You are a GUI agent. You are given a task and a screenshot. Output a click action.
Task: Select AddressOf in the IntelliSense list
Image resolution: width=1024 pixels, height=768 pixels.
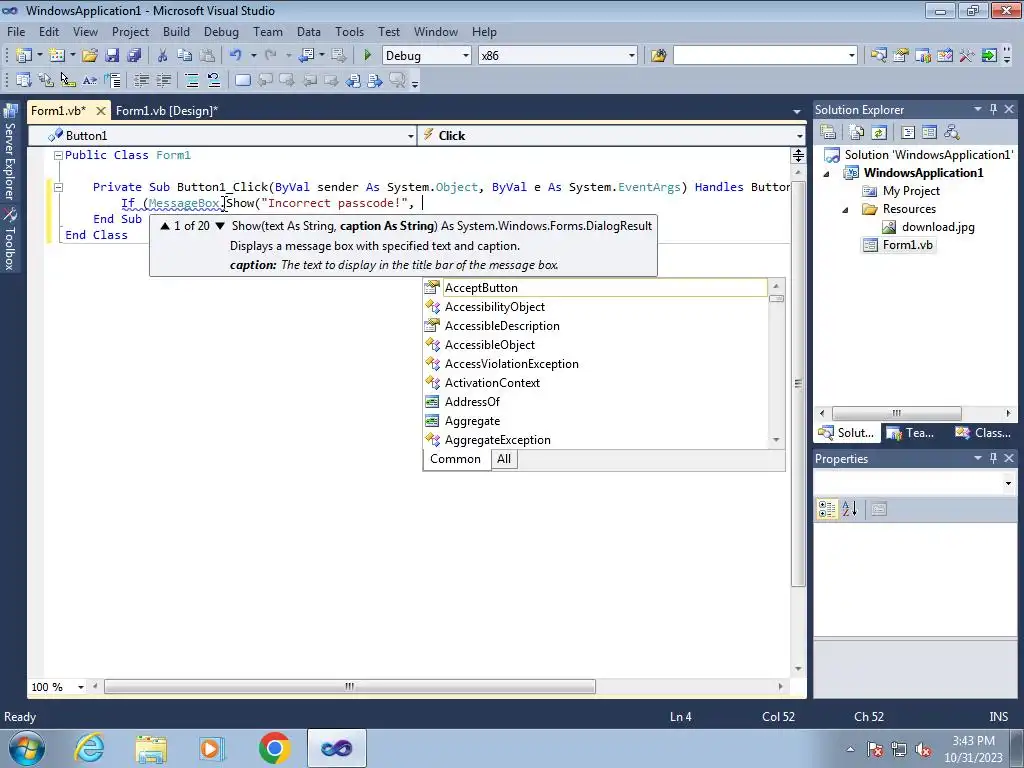click(472, 402)
